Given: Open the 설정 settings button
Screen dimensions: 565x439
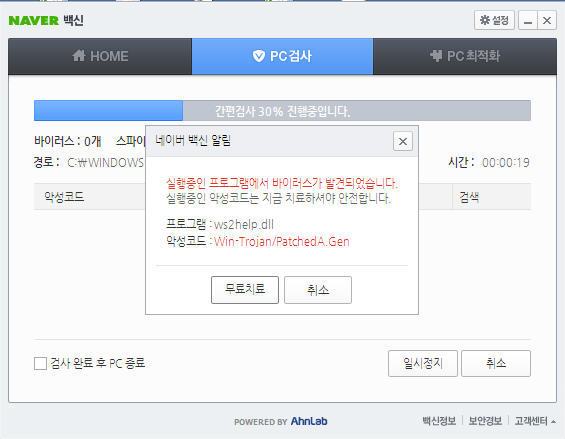Looking at the screenshot, I should tap(494, 20).
